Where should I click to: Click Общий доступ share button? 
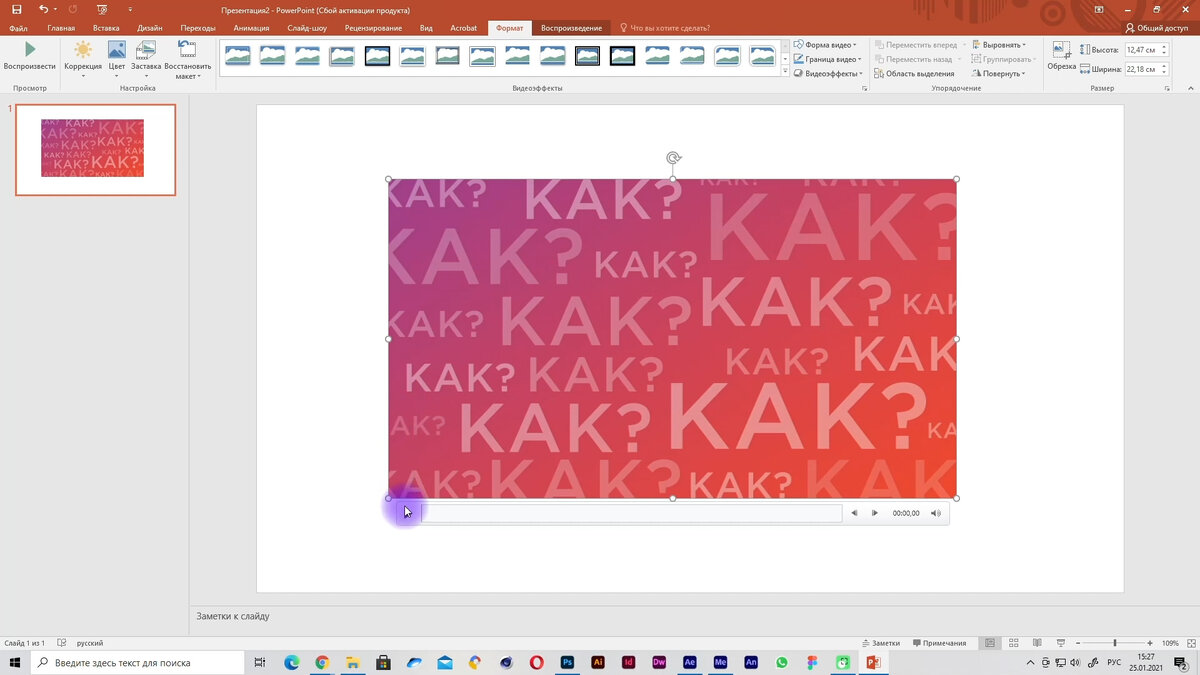click(x=1156, y=28)
